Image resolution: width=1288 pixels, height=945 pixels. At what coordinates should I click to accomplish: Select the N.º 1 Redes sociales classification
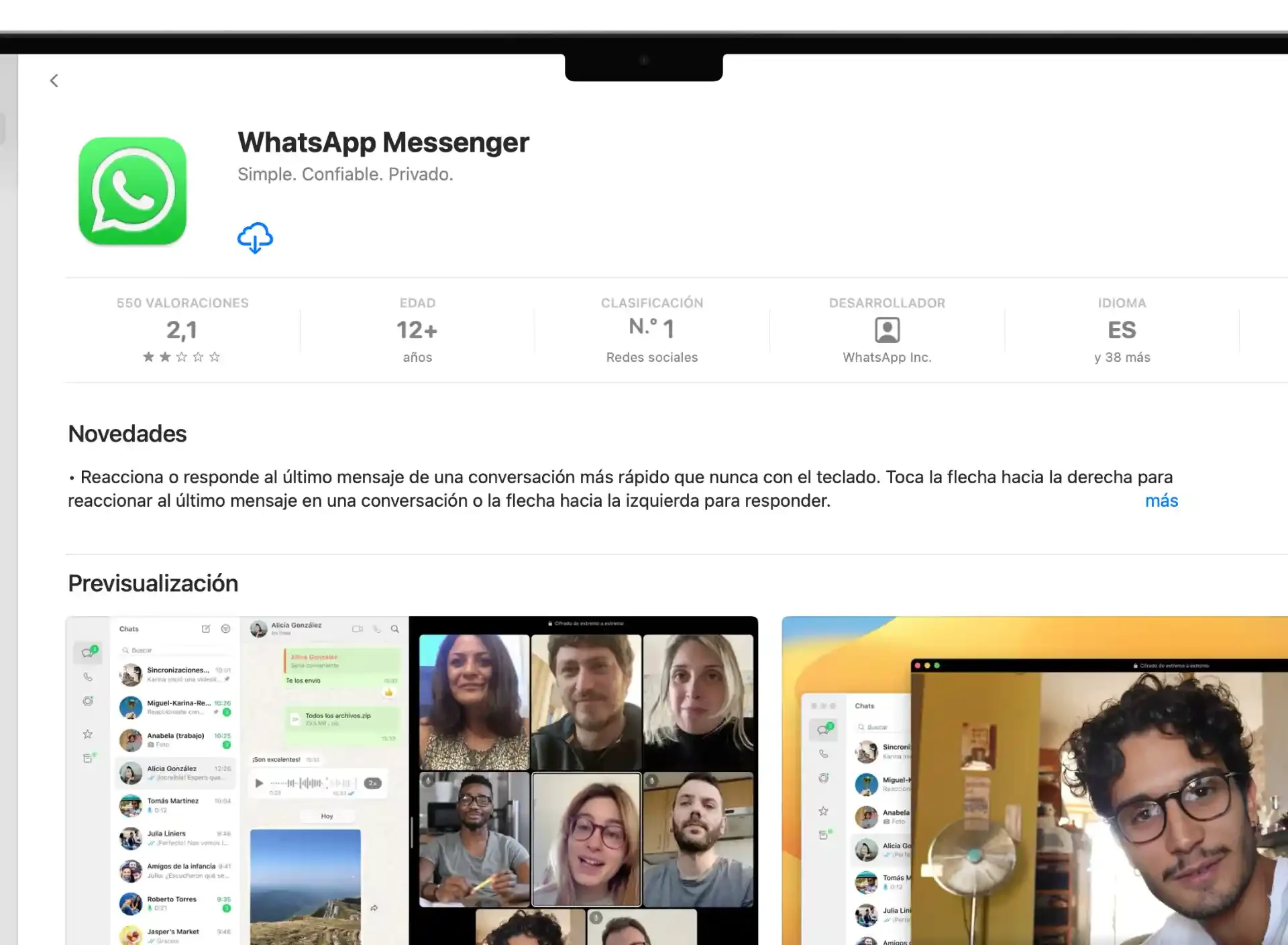[652, 329]
